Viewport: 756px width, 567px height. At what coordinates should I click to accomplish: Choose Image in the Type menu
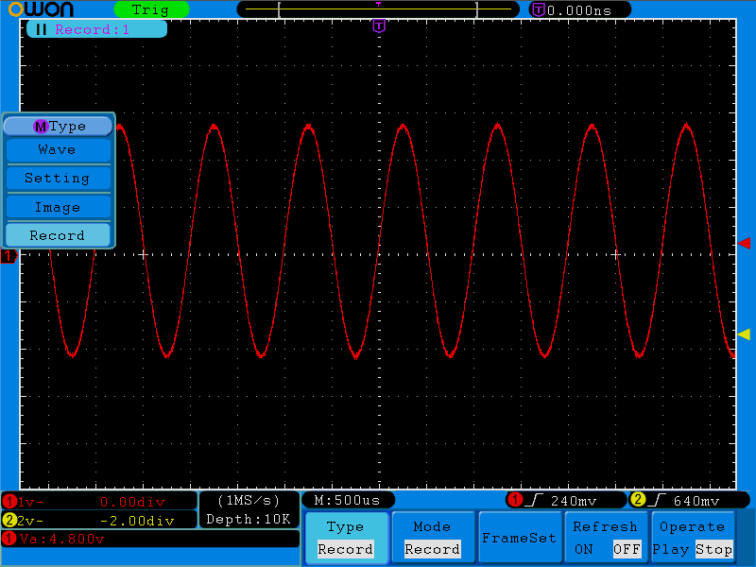(x=57, y=207)
